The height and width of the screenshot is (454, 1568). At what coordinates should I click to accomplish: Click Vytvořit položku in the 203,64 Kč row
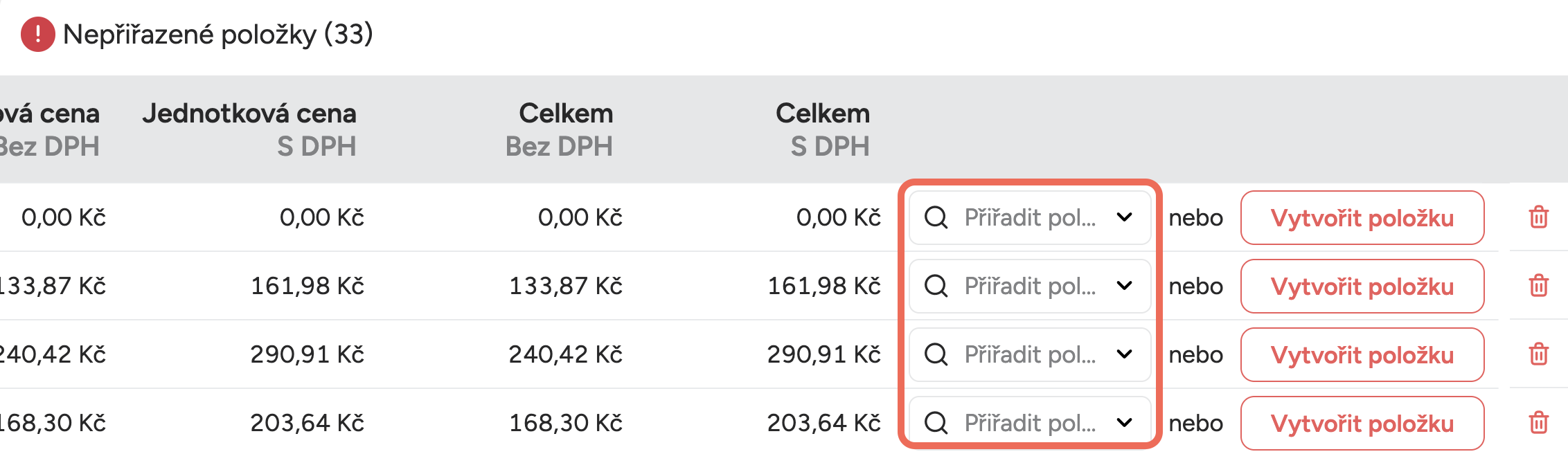[1362, 423]
